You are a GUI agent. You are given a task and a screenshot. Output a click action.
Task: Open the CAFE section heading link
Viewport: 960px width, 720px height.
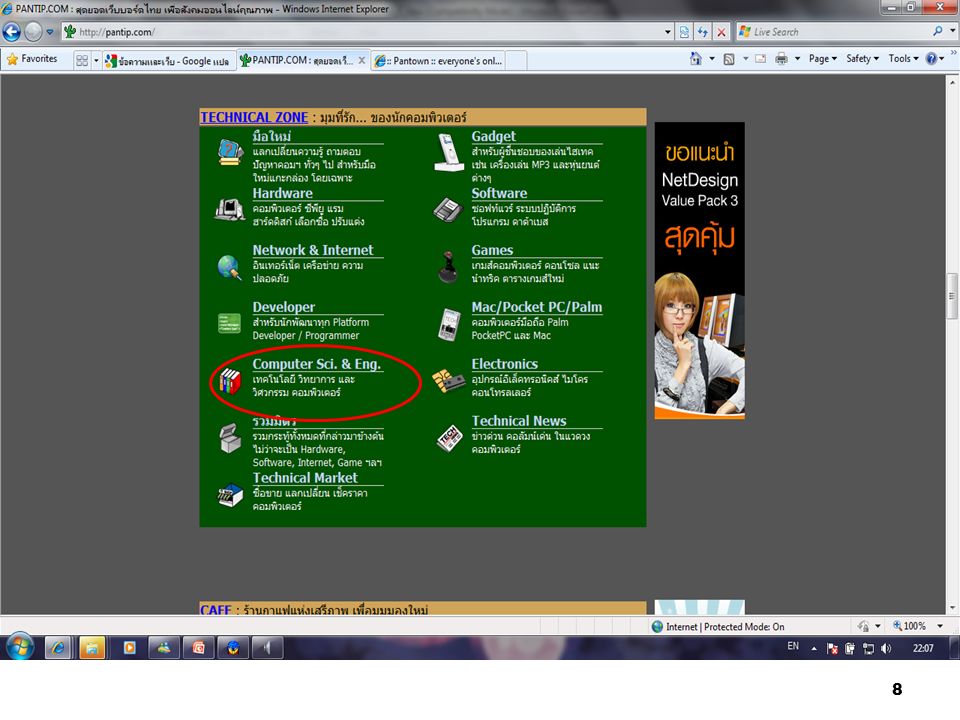(x=216, y=610)
